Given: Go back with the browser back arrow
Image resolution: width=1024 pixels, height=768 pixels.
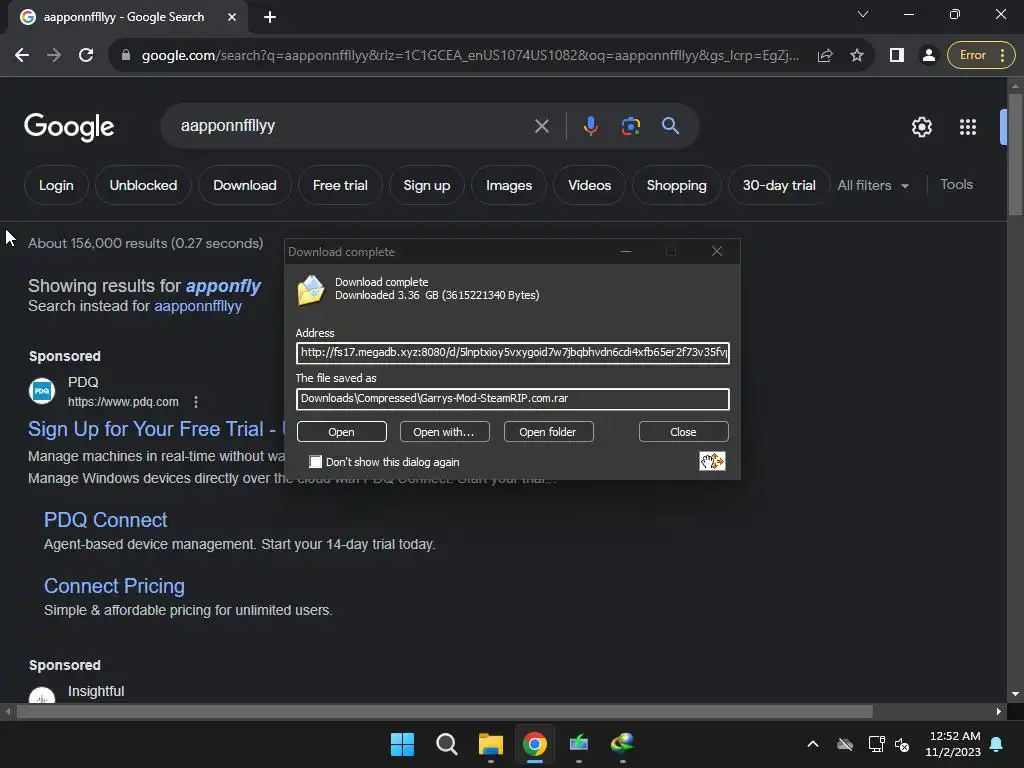Looking at the screenshot, I should pyautogui.click(x=22, y=56).
